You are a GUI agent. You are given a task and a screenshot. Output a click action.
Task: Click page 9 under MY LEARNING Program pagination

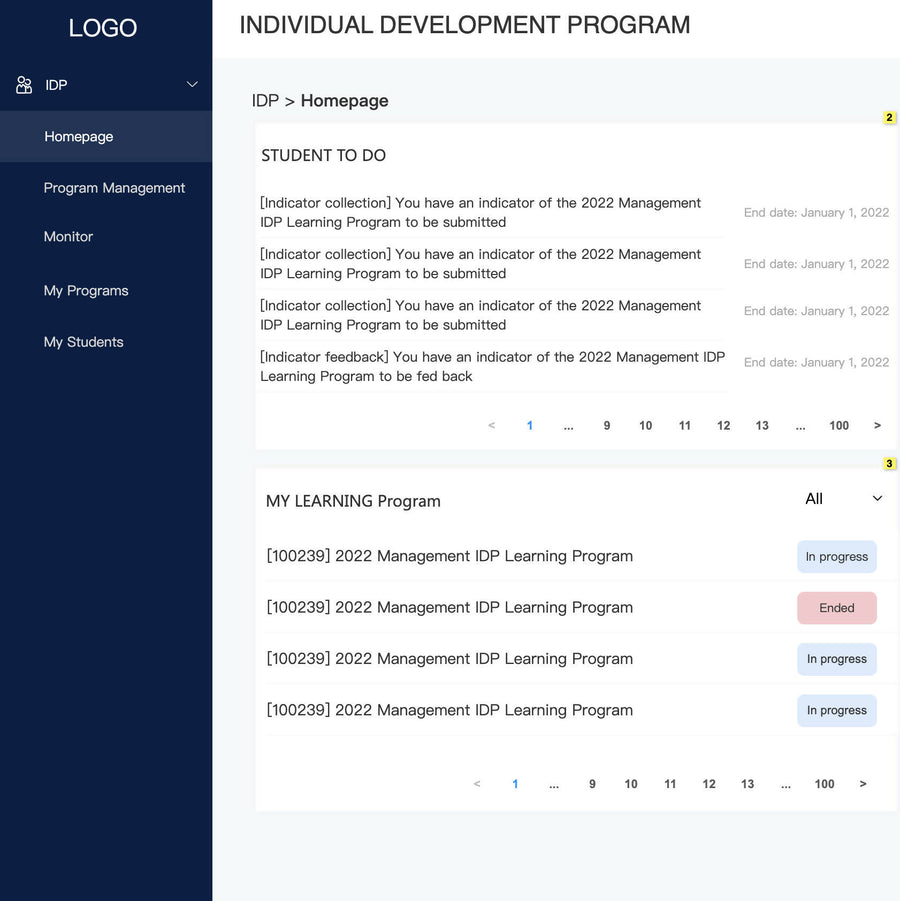[592, 784]
